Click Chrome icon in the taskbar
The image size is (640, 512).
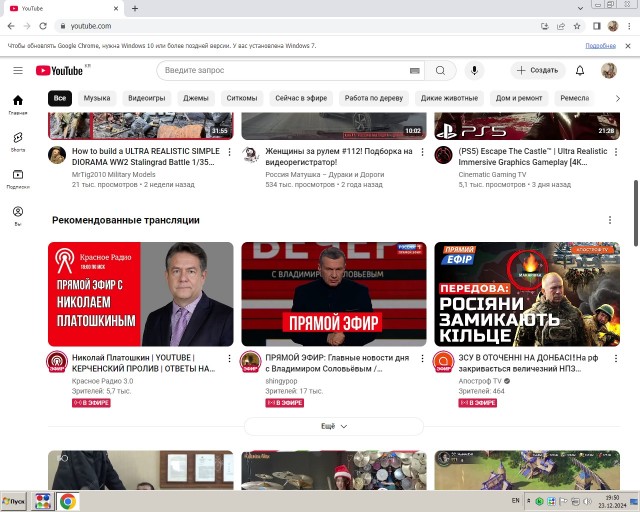68,501
